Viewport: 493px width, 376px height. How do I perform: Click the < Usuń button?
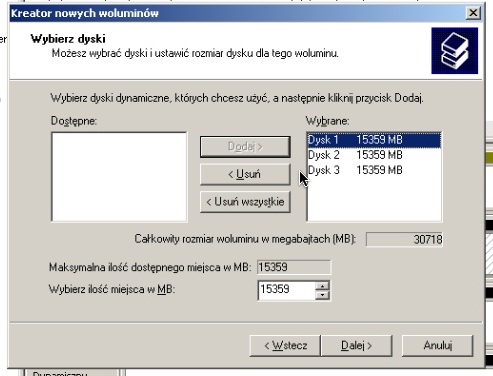(245, 174)
